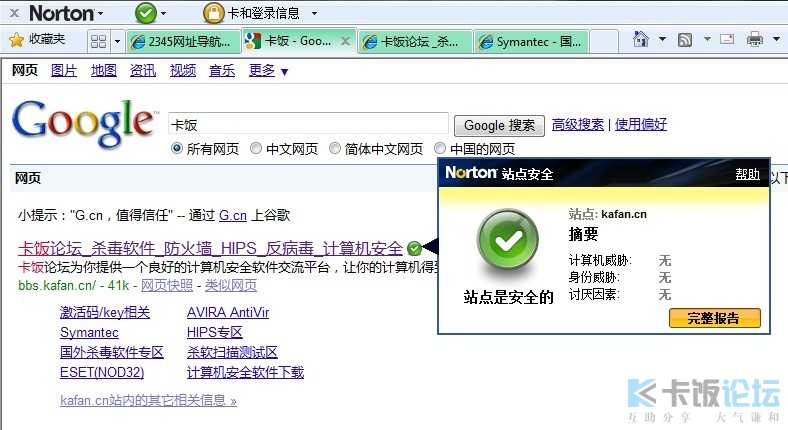Click the 完整报告 full report button
Screen dimensions: 788x430
click(x=715, y=318)
